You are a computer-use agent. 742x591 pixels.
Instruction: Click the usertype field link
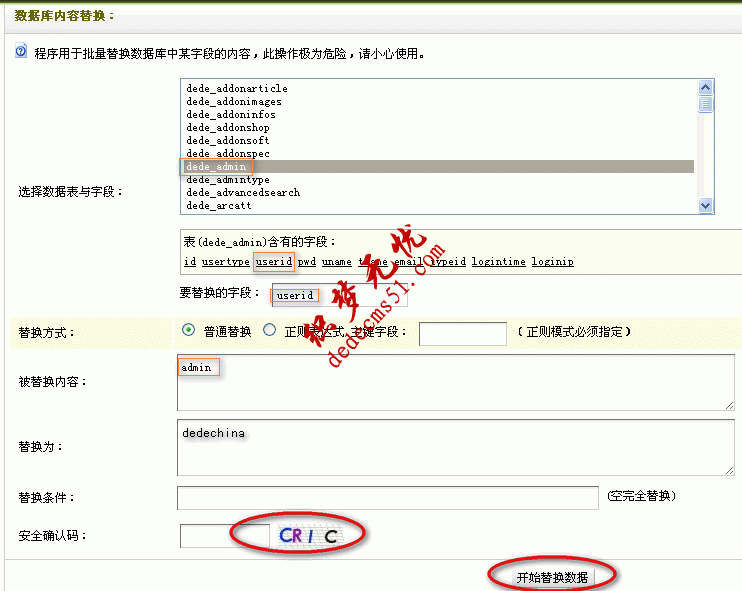225,262
